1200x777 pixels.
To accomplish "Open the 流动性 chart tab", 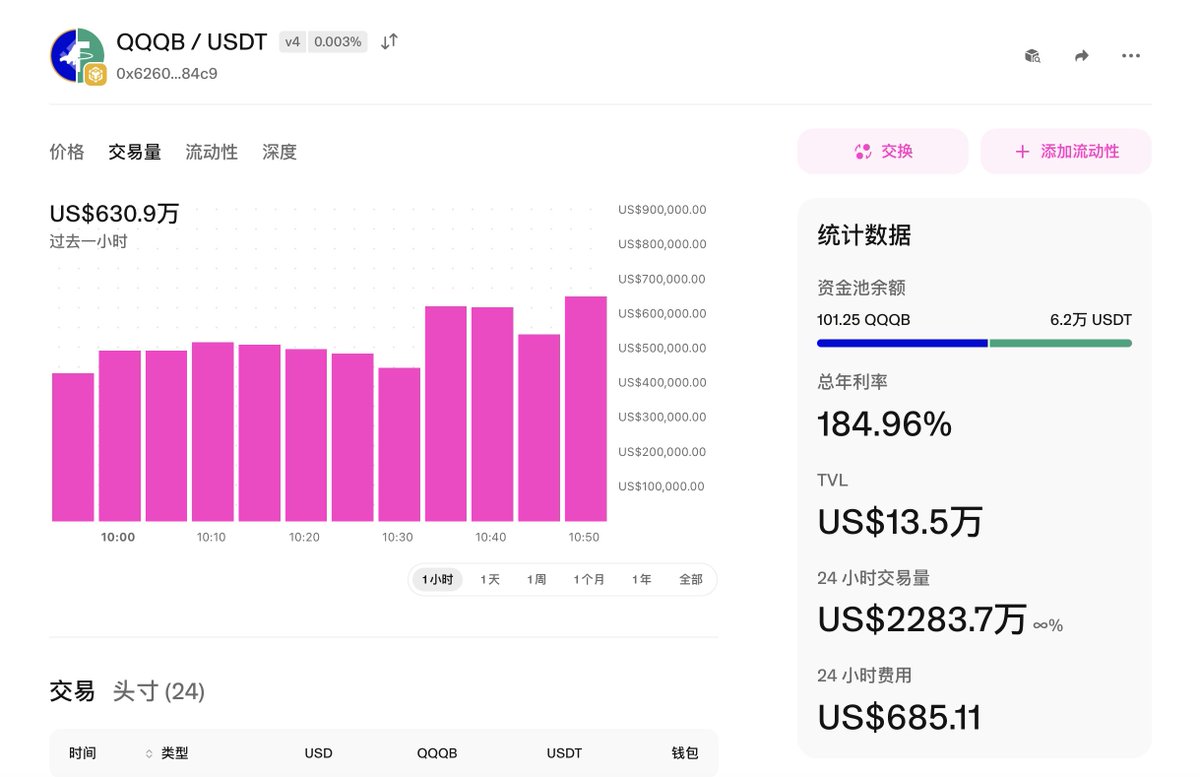I will point(211,152).
